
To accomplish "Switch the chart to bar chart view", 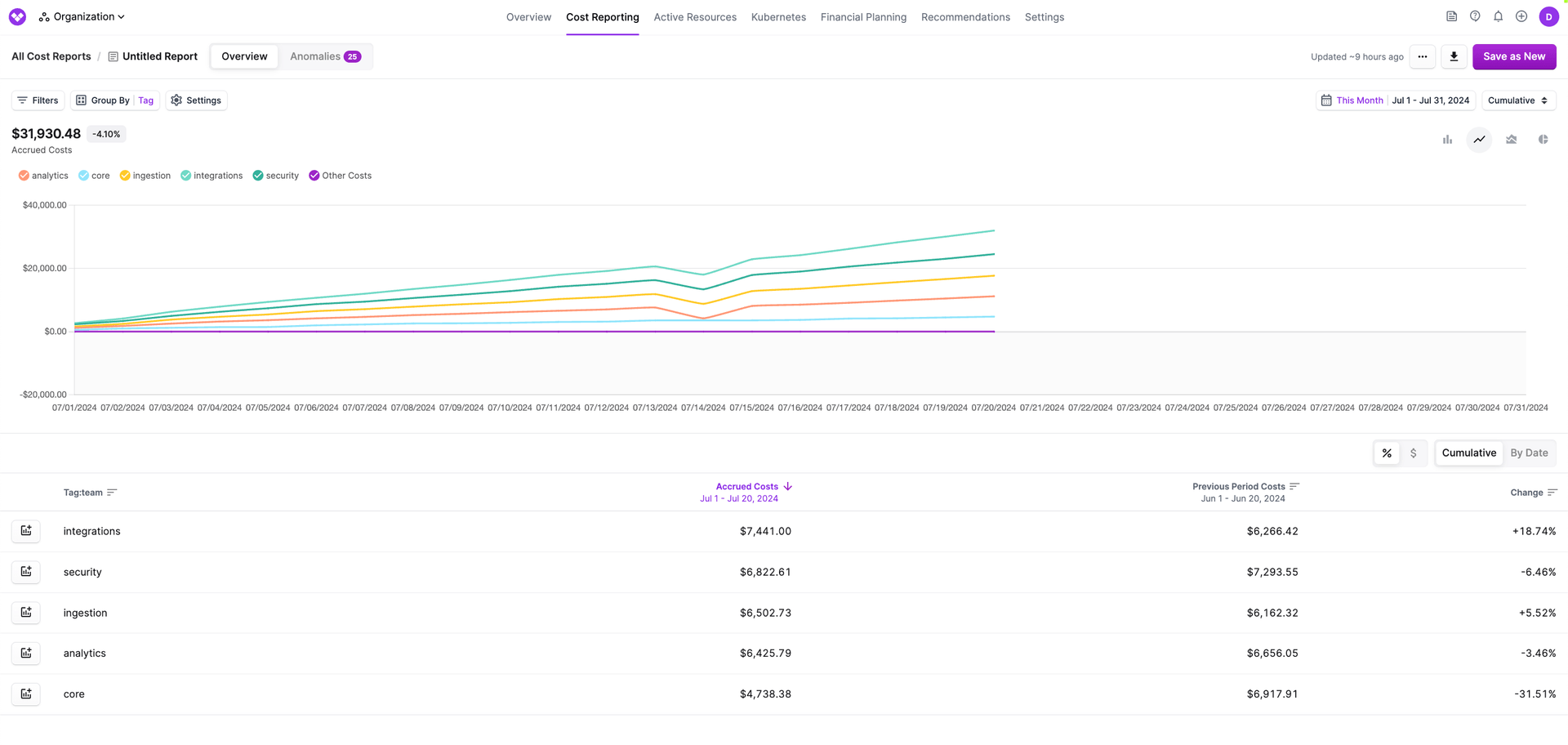I will 1447,140.
